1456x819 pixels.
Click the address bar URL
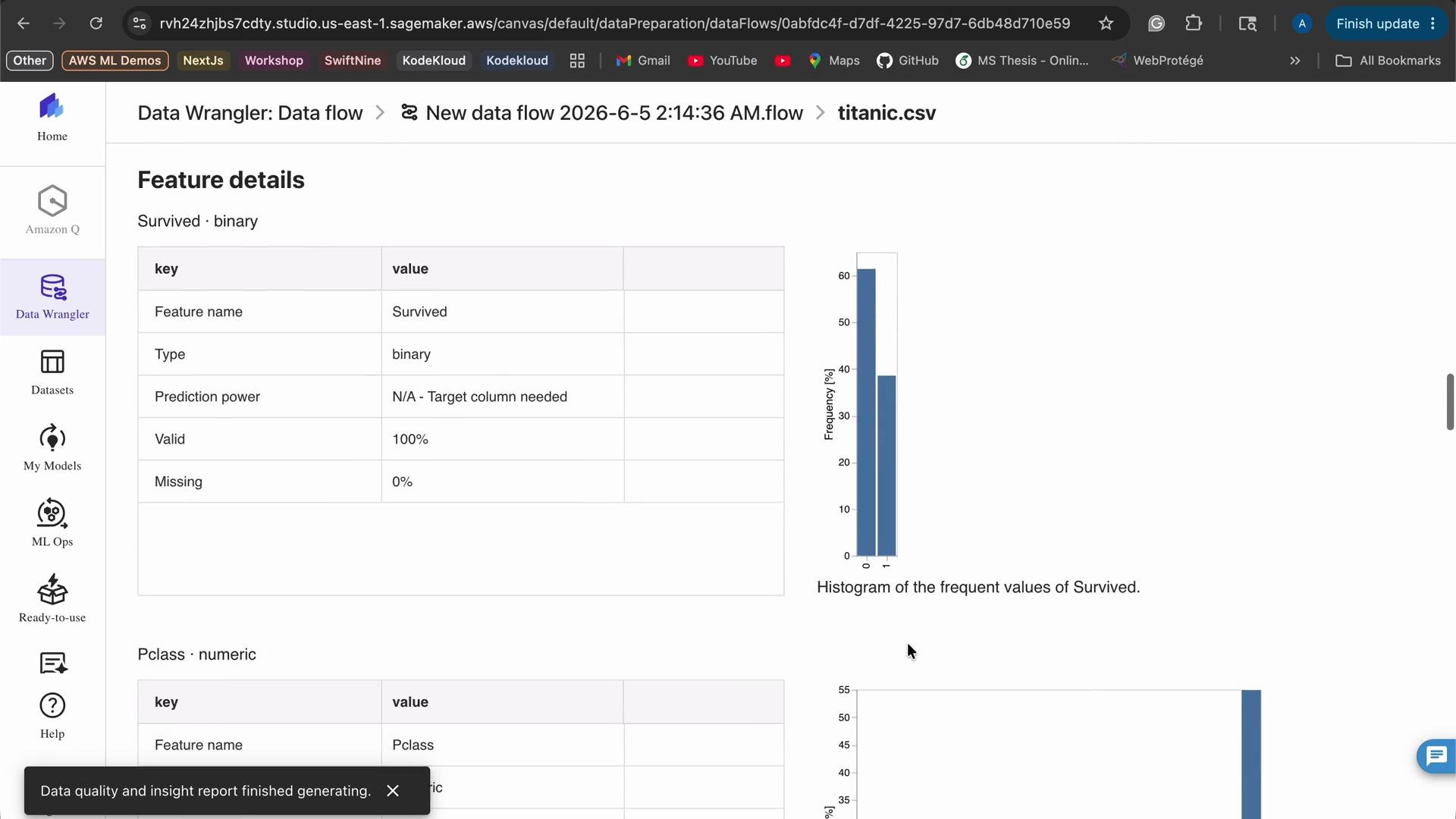coord(615,24)
